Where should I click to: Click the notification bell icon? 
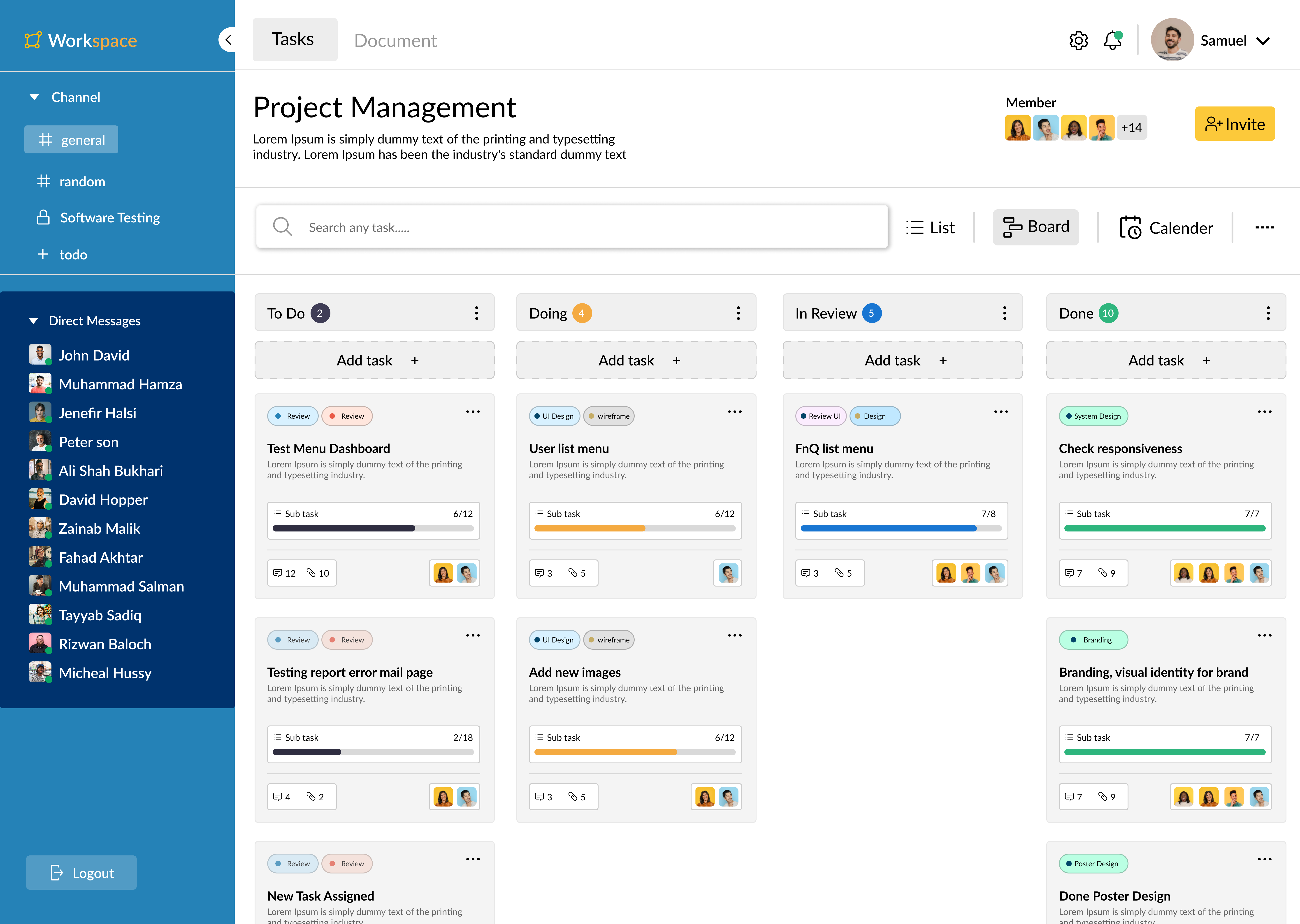(x=1112, y=40)
